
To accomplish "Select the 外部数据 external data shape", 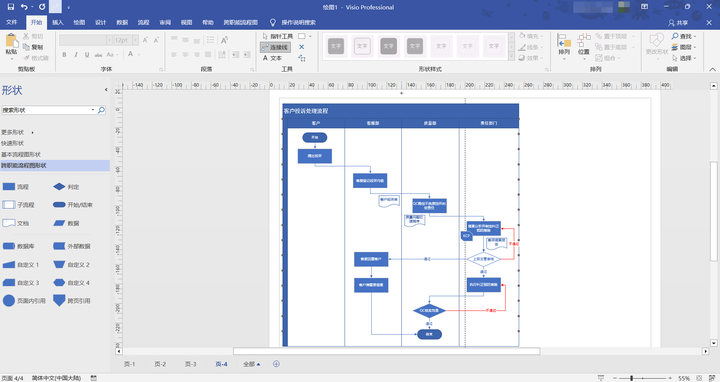I will (72, 246).
